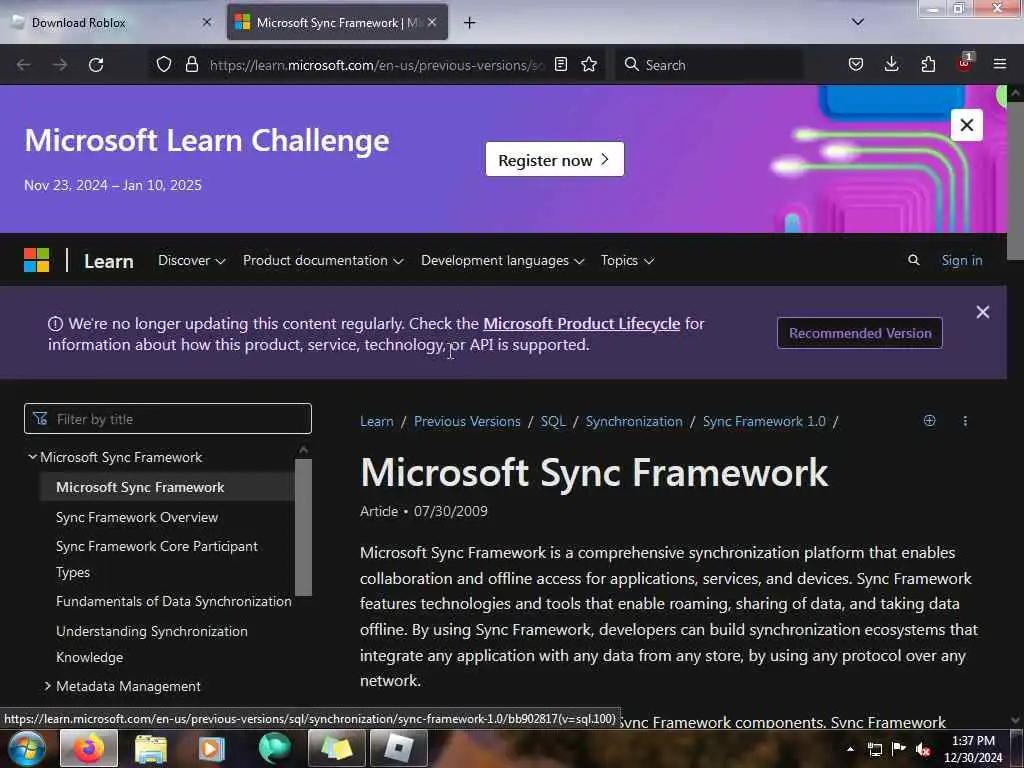Click the Roblox taskbar icon

coord(398,748)
